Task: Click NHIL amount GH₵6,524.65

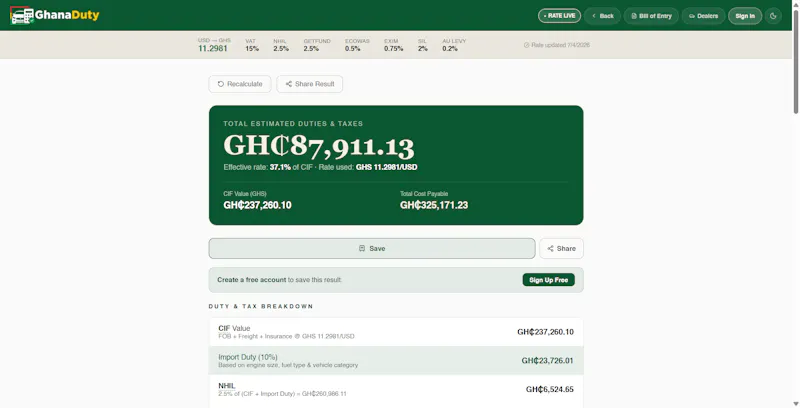Action: tap(549, 389)
